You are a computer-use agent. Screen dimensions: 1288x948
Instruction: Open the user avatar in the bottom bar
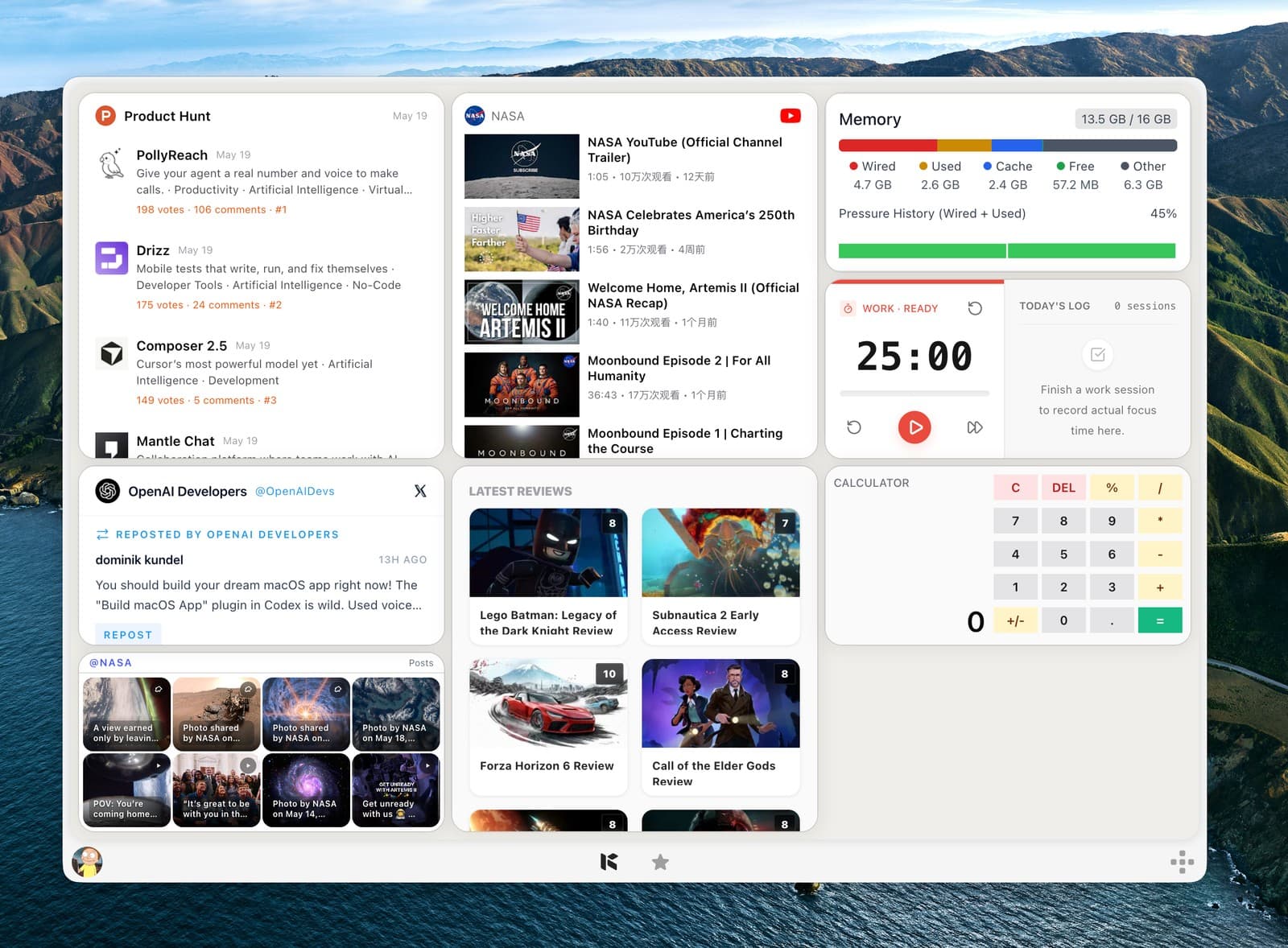pos(87,862)
